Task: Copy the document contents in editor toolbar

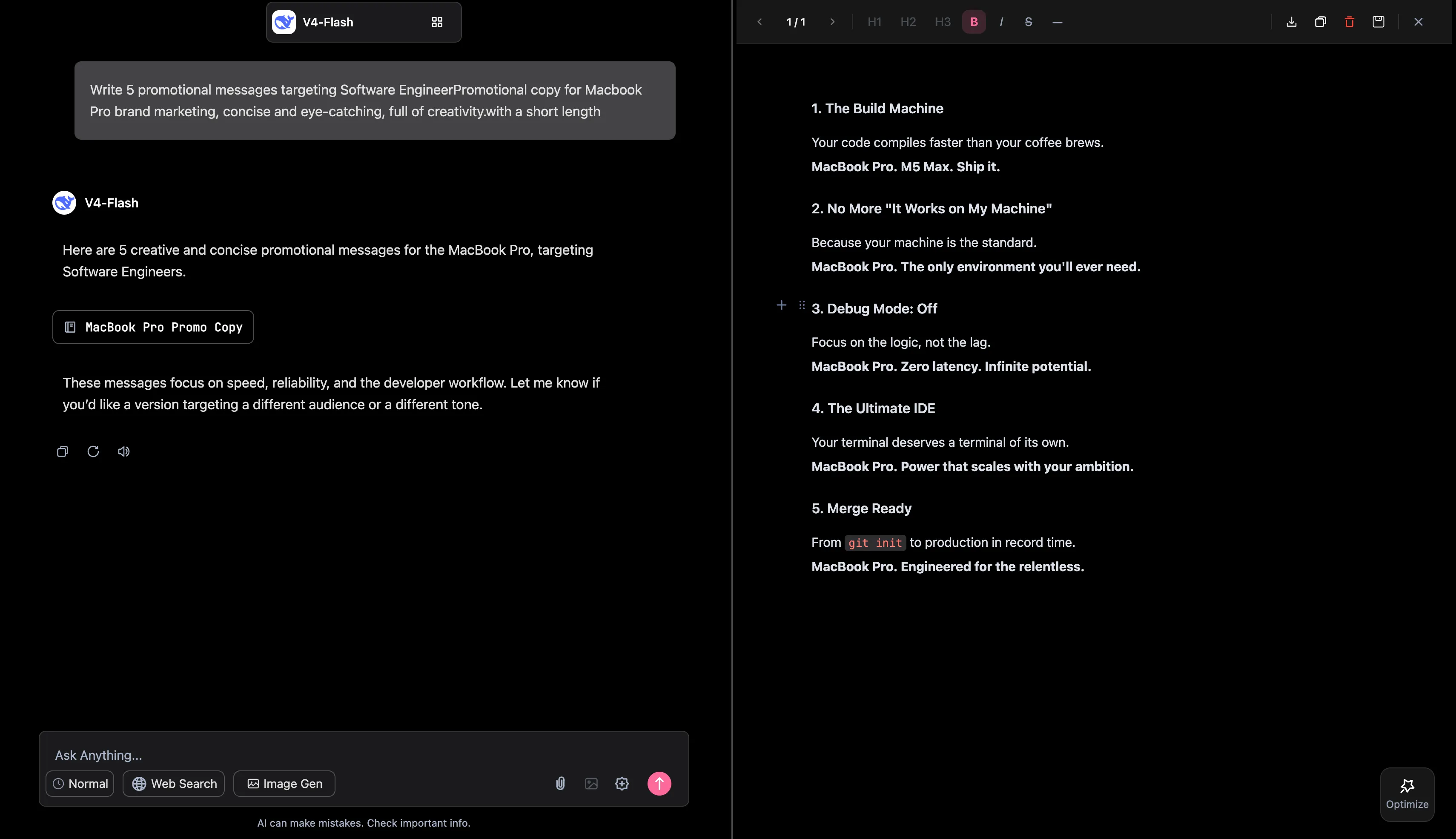Action: [x=1321, y=22]
